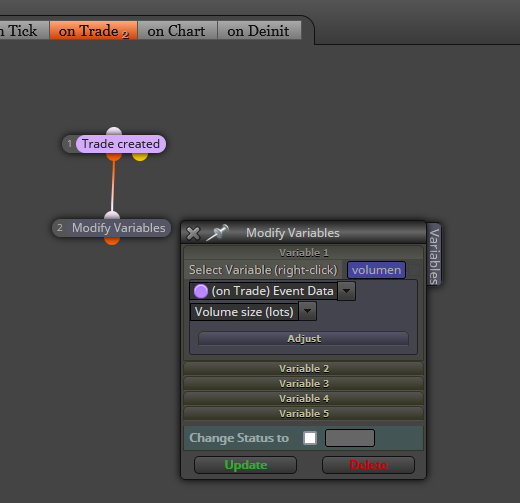Open the Volume size (lots) dropdown

(307, 311)
